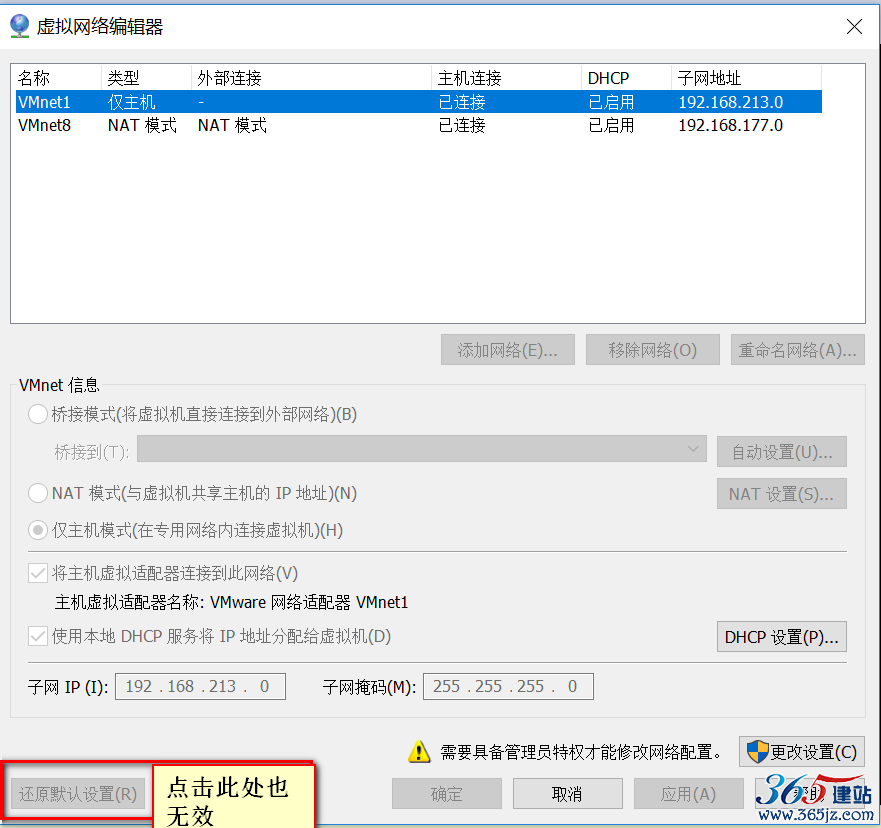Image resolution: width=881 pixels, height=828 pixels.
Task: Toggle 将主机虚拟适配器连接到此网络 checkbox
Action: [38, 574]
